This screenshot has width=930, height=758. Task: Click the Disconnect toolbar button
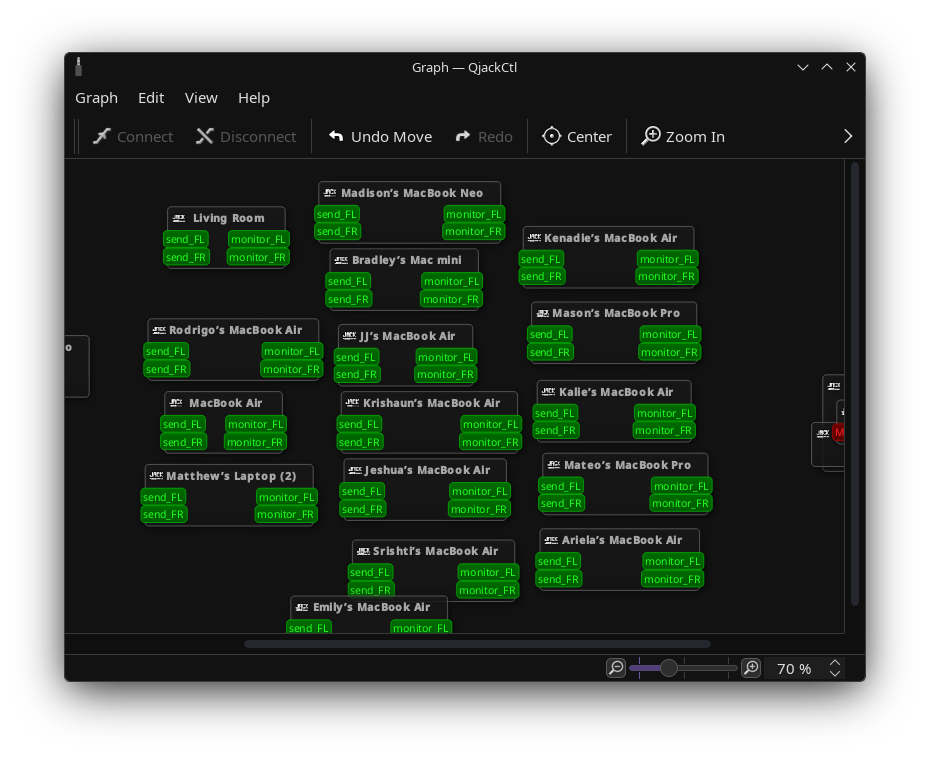tap(246, 137)
